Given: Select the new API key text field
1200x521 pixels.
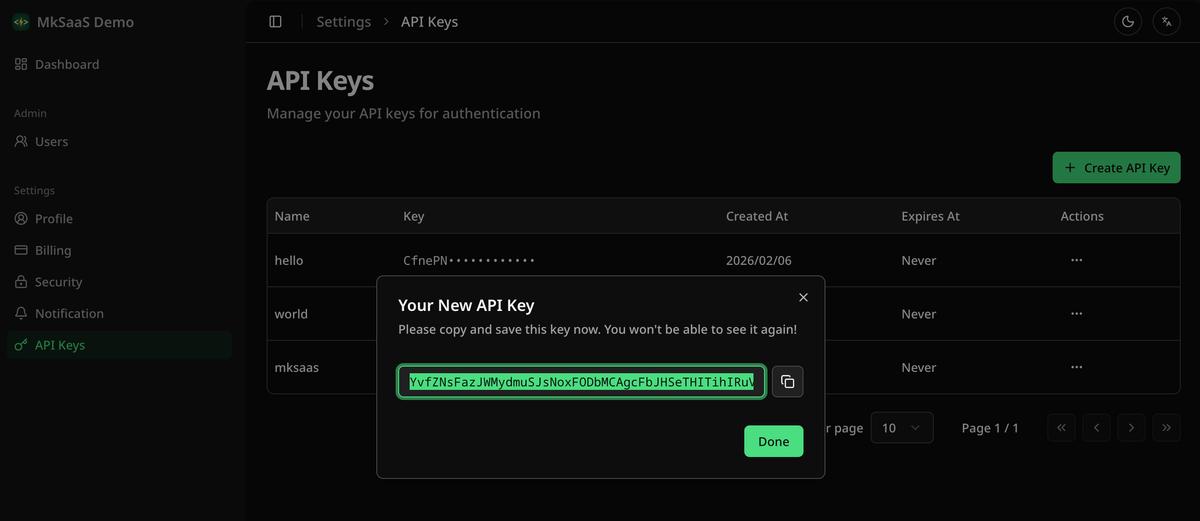Looking at the screenshot, I should [x=581, y=382].
